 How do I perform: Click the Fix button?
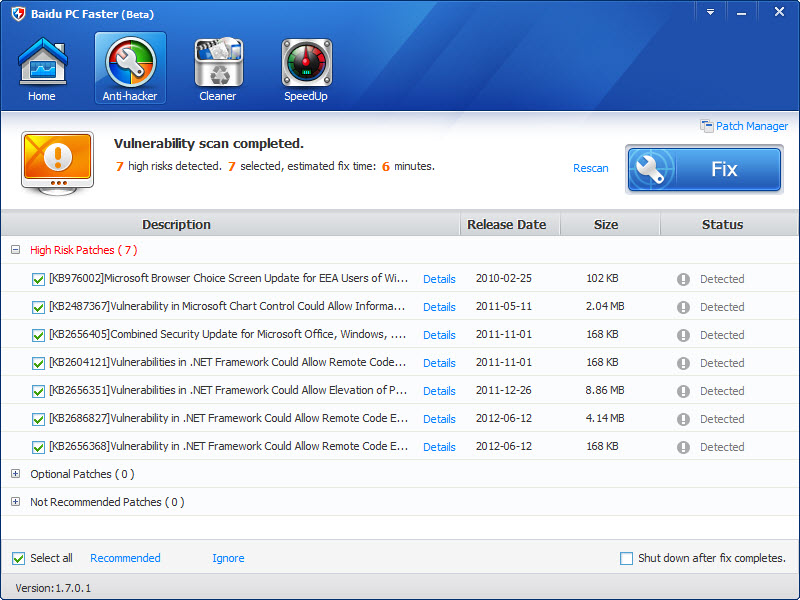pos(705,169)
